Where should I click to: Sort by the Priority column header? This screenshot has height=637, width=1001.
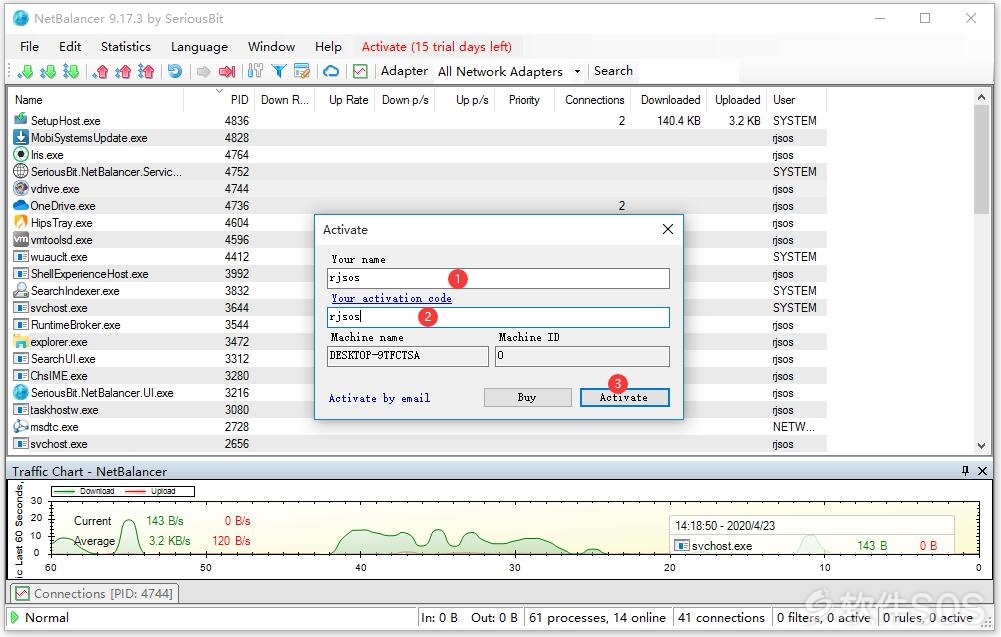524,100
